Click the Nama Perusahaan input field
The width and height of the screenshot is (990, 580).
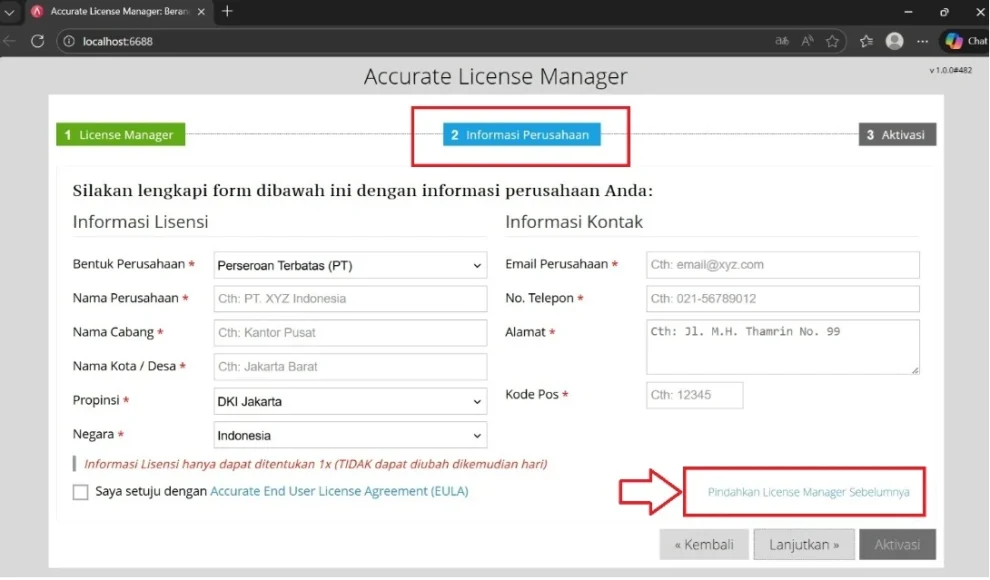[350, 299]
